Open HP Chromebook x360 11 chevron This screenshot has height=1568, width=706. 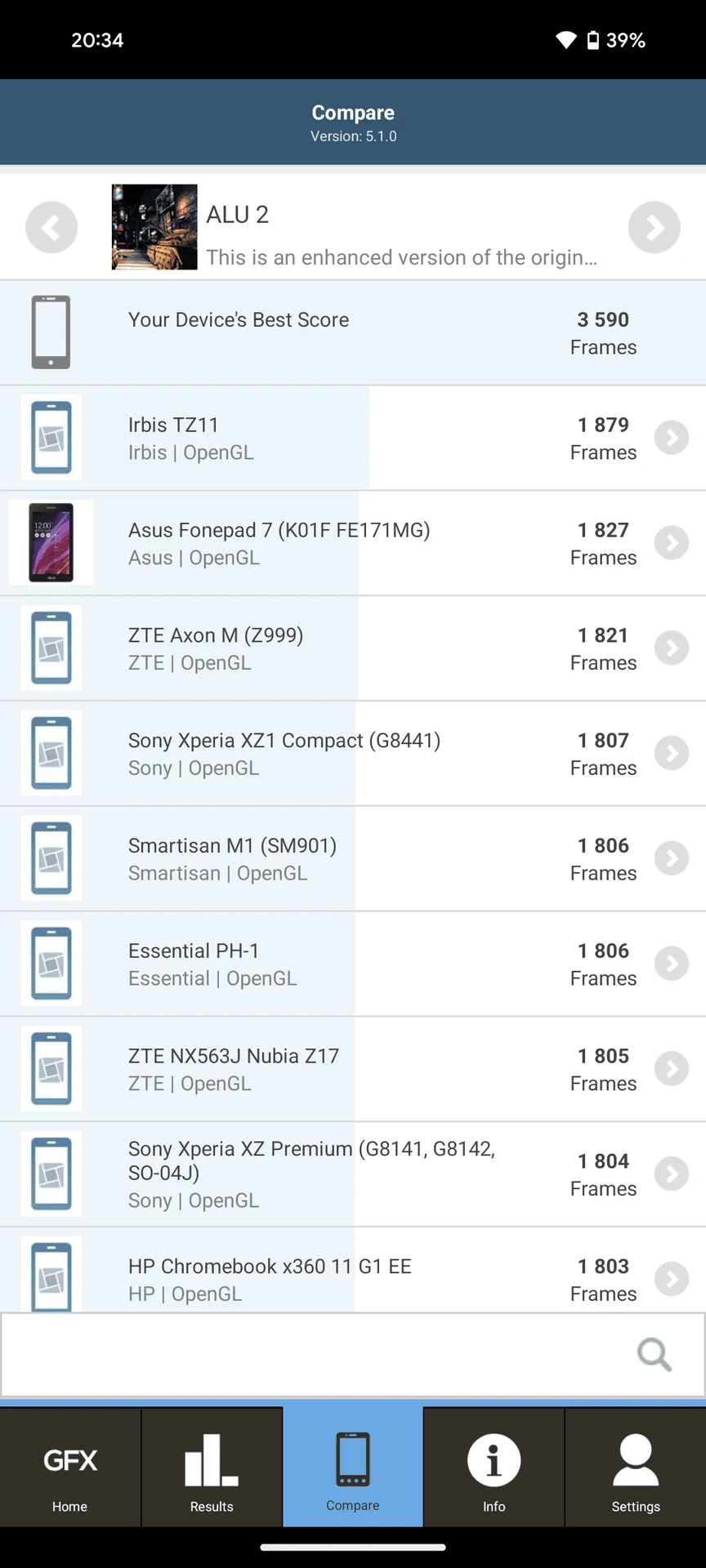coord(672,1279)
